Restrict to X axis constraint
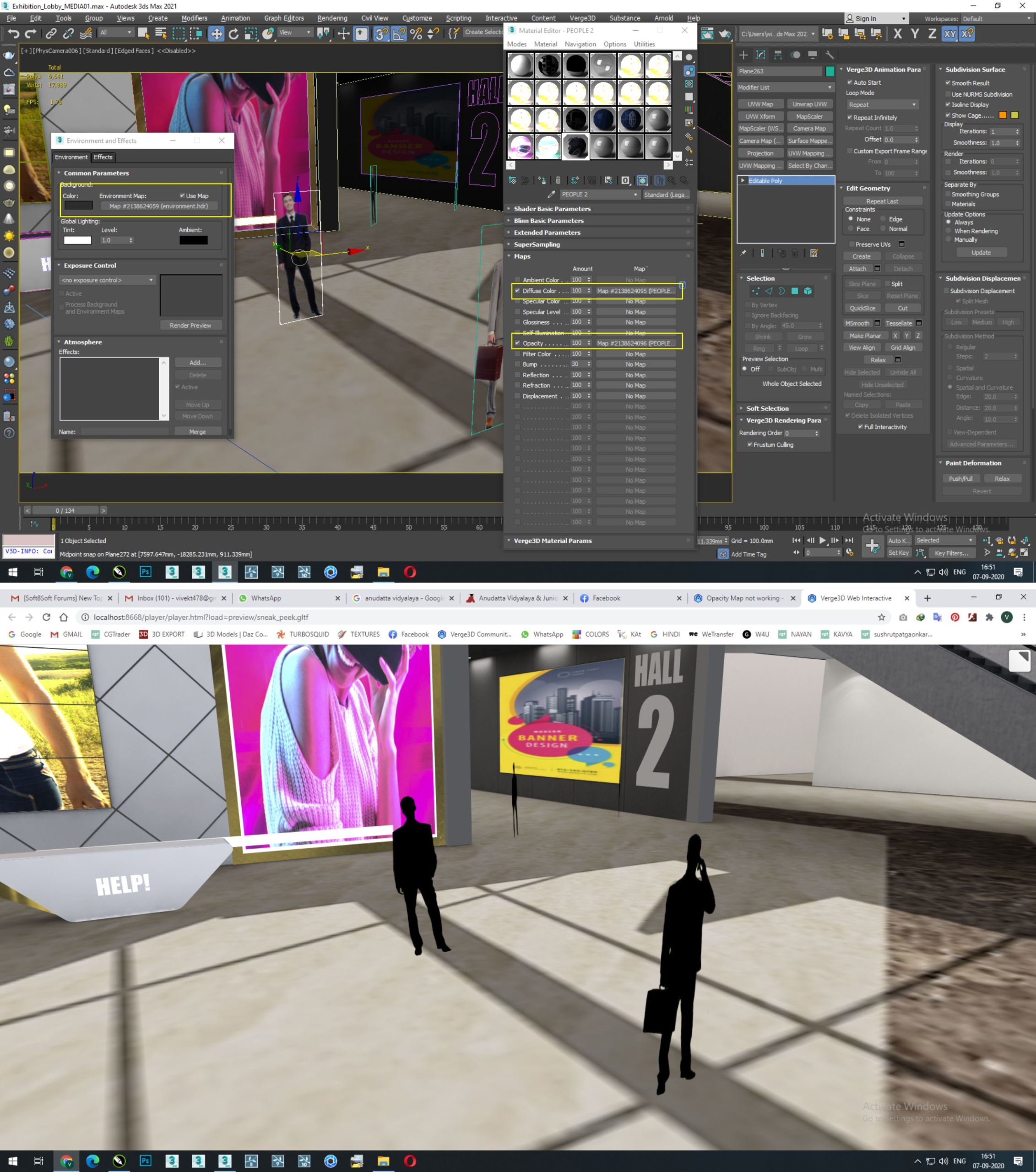1036x1172 pixels. [x=898, y=33]
